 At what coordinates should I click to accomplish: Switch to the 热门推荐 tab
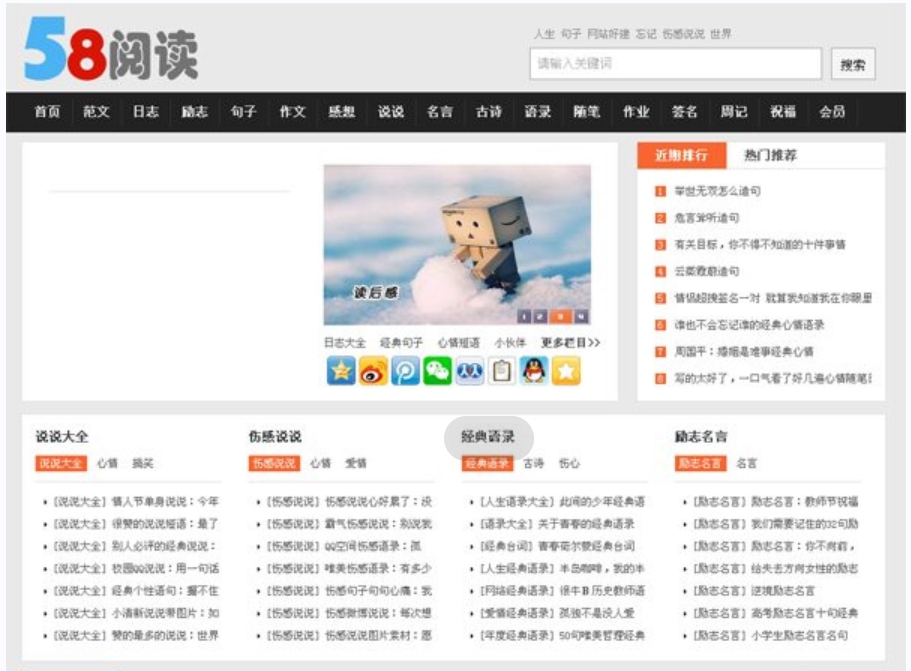pyautogui.click(x=770, y=156)
